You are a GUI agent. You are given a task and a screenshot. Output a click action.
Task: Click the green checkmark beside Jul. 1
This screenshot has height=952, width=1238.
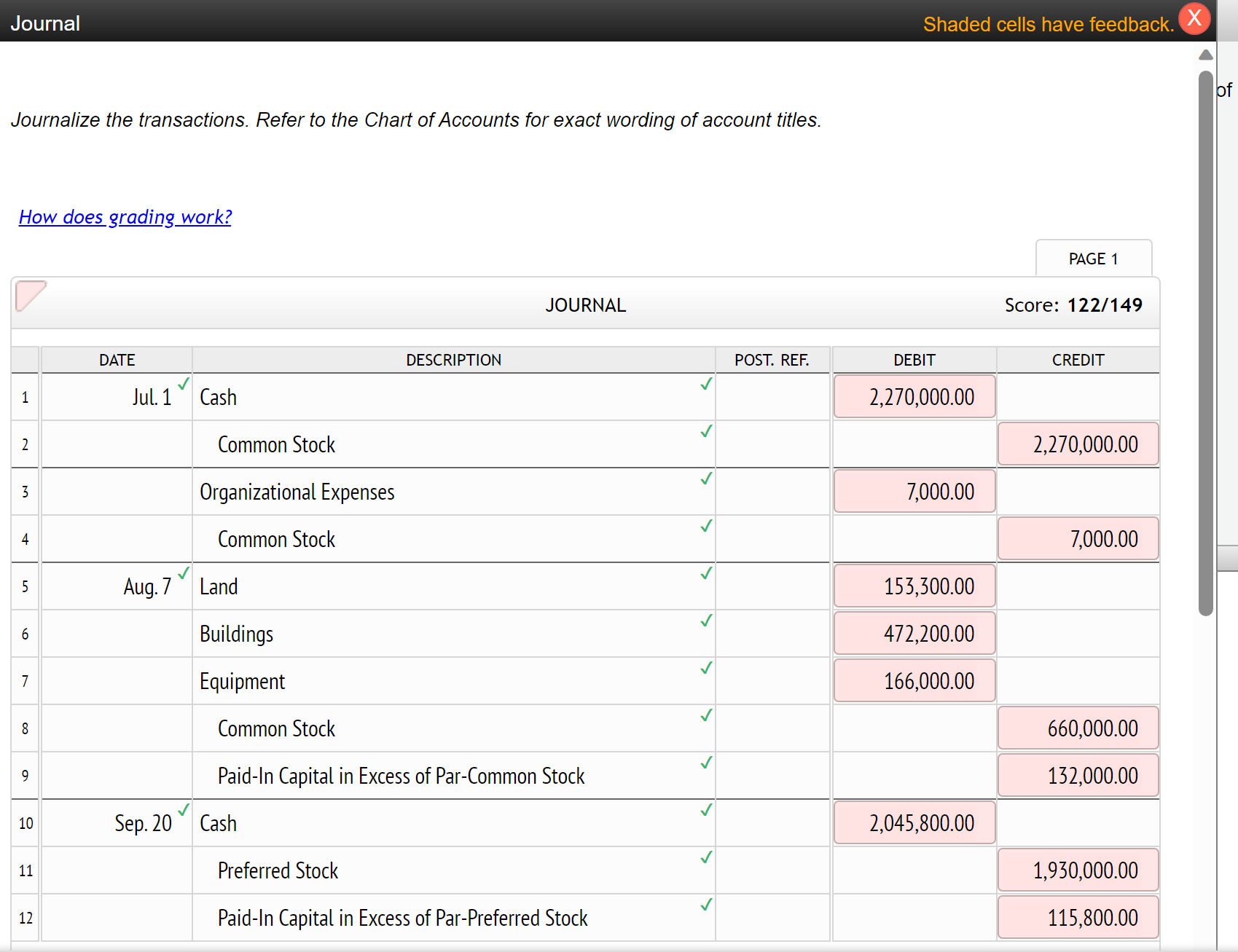tap(184, 383)
